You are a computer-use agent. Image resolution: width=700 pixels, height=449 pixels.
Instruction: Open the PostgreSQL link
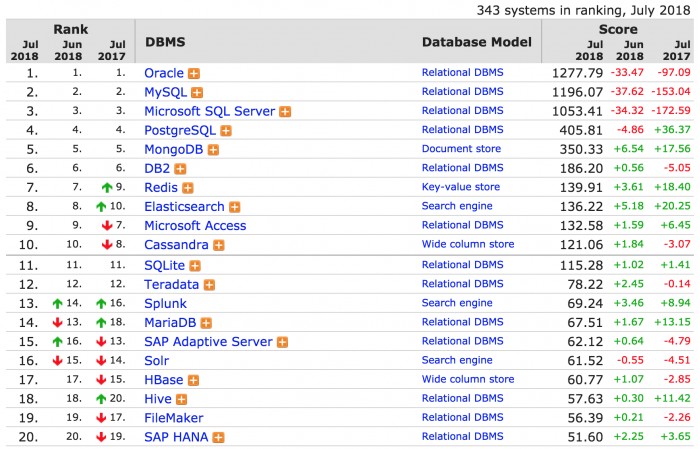(180, 131)
